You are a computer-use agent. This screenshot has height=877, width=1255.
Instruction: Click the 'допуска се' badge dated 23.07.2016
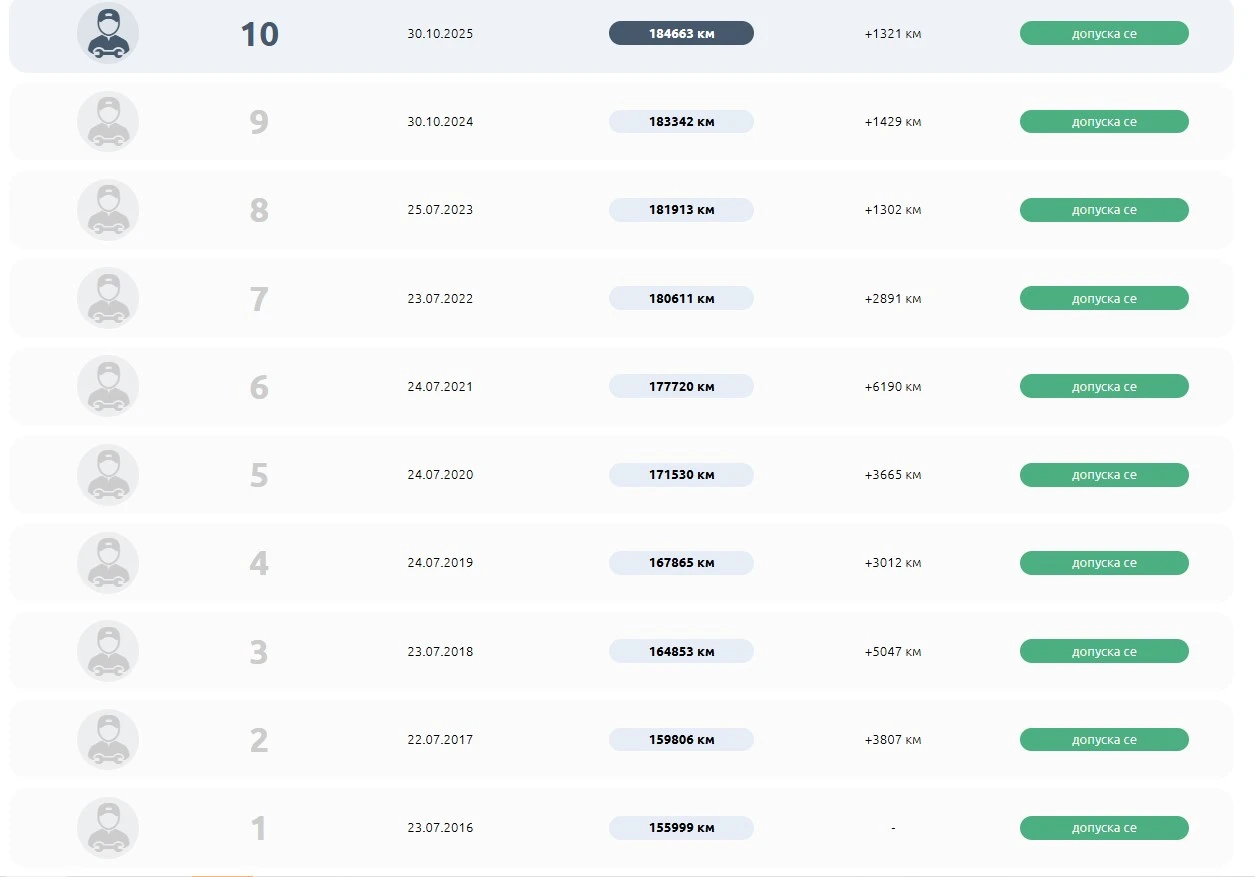[1104, 828]
